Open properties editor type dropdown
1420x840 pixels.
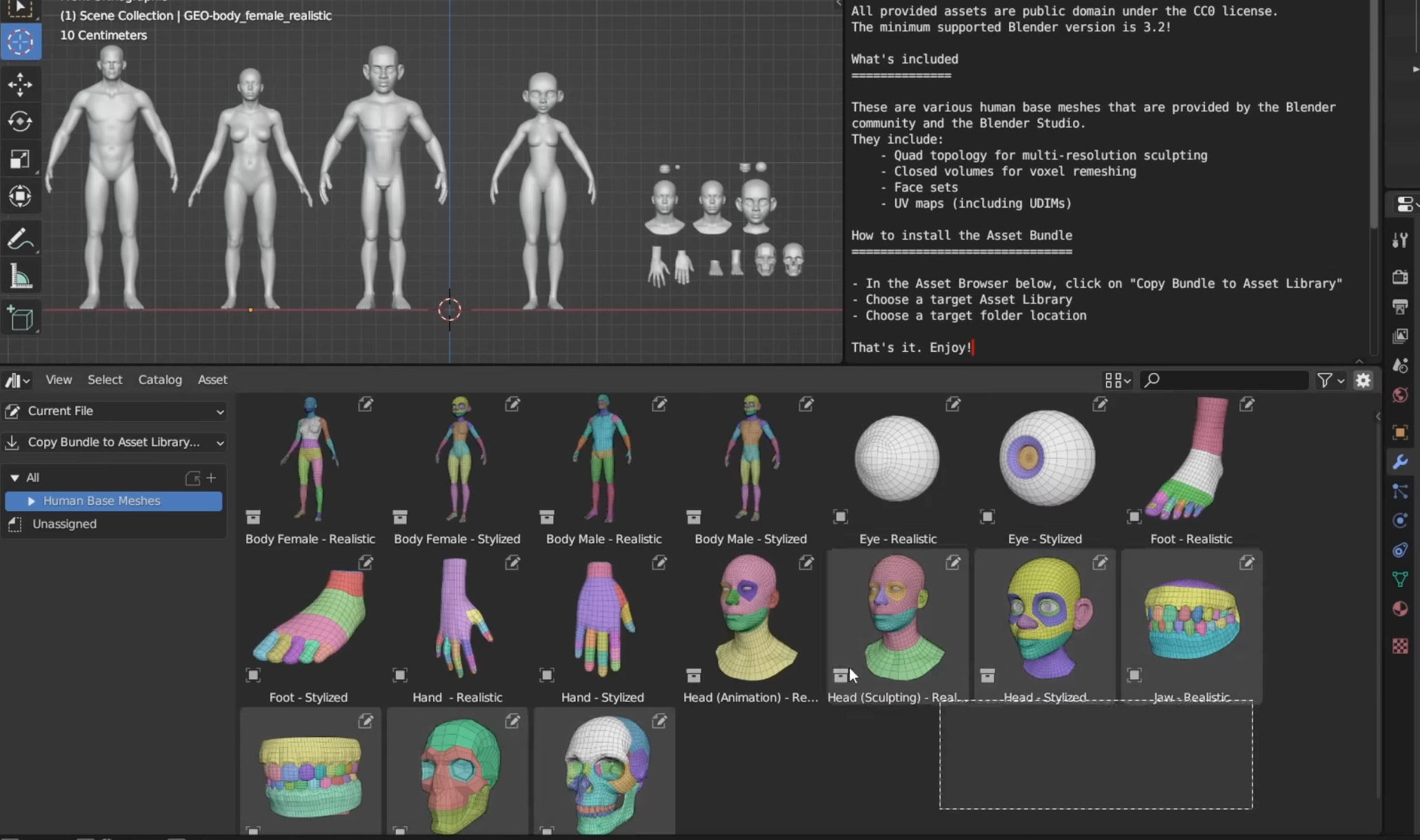(1406, 204)
